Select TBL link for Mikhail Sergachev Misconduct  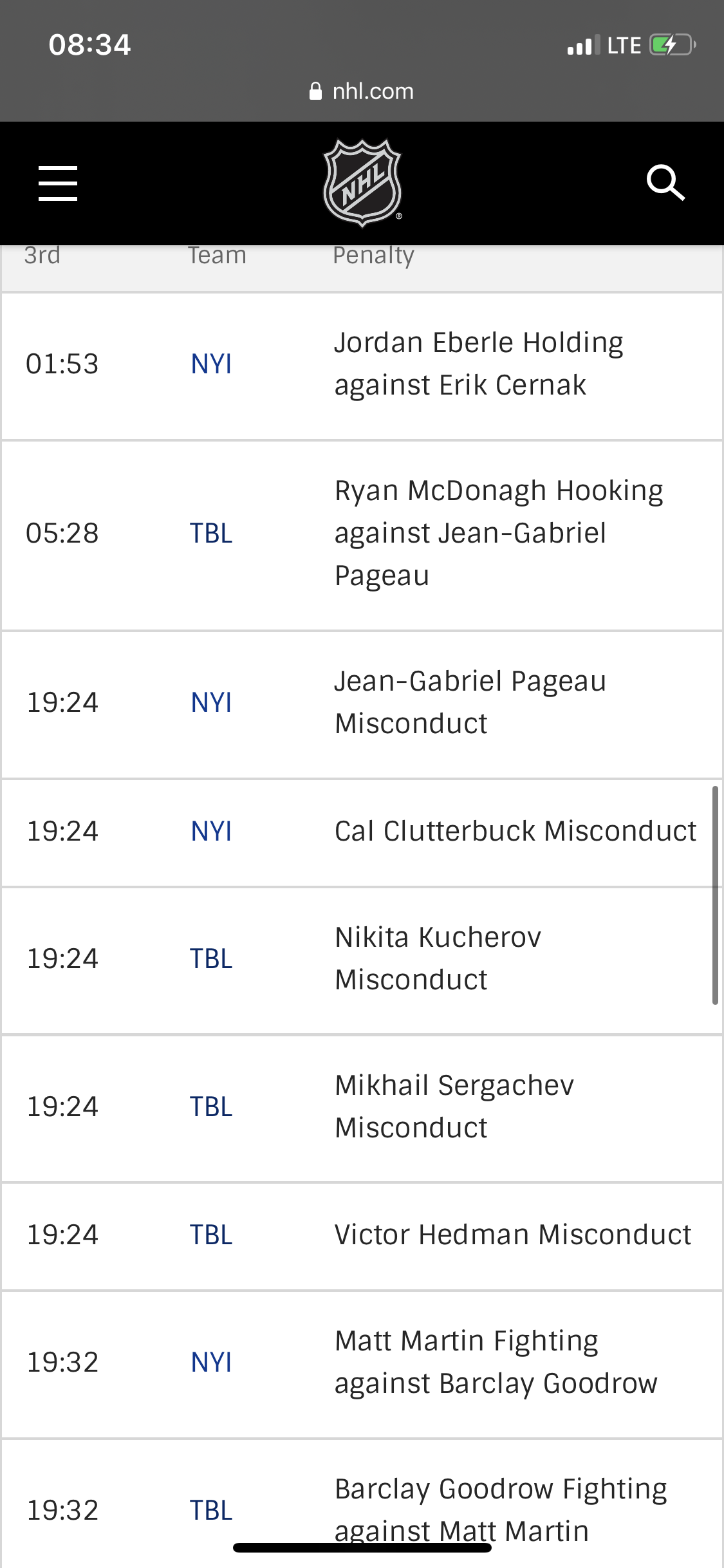pyautogui.click(x=211, y=1107)
